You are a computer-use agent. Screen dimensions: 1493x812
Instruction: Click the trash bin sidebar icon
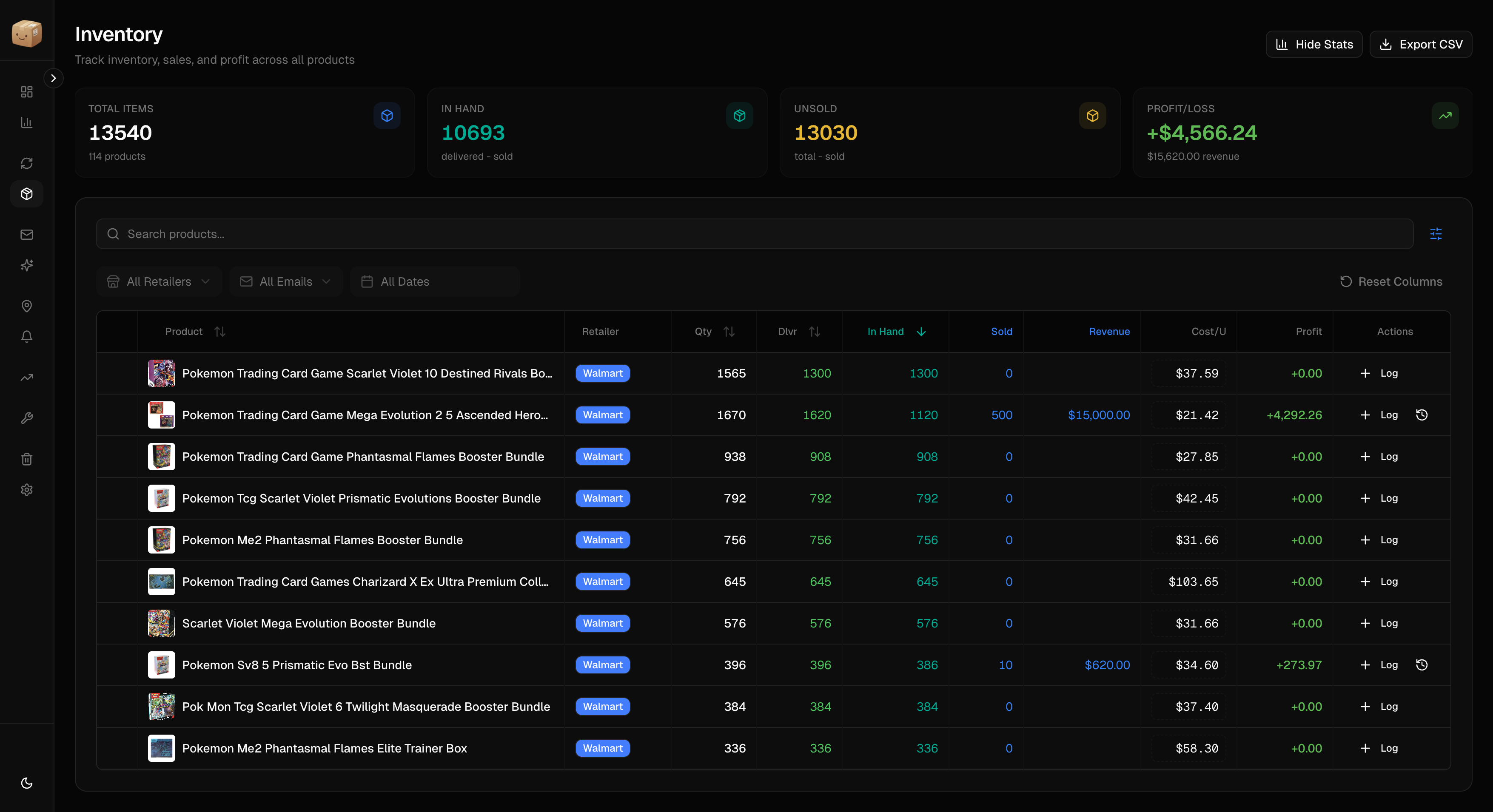click(27, 459)
